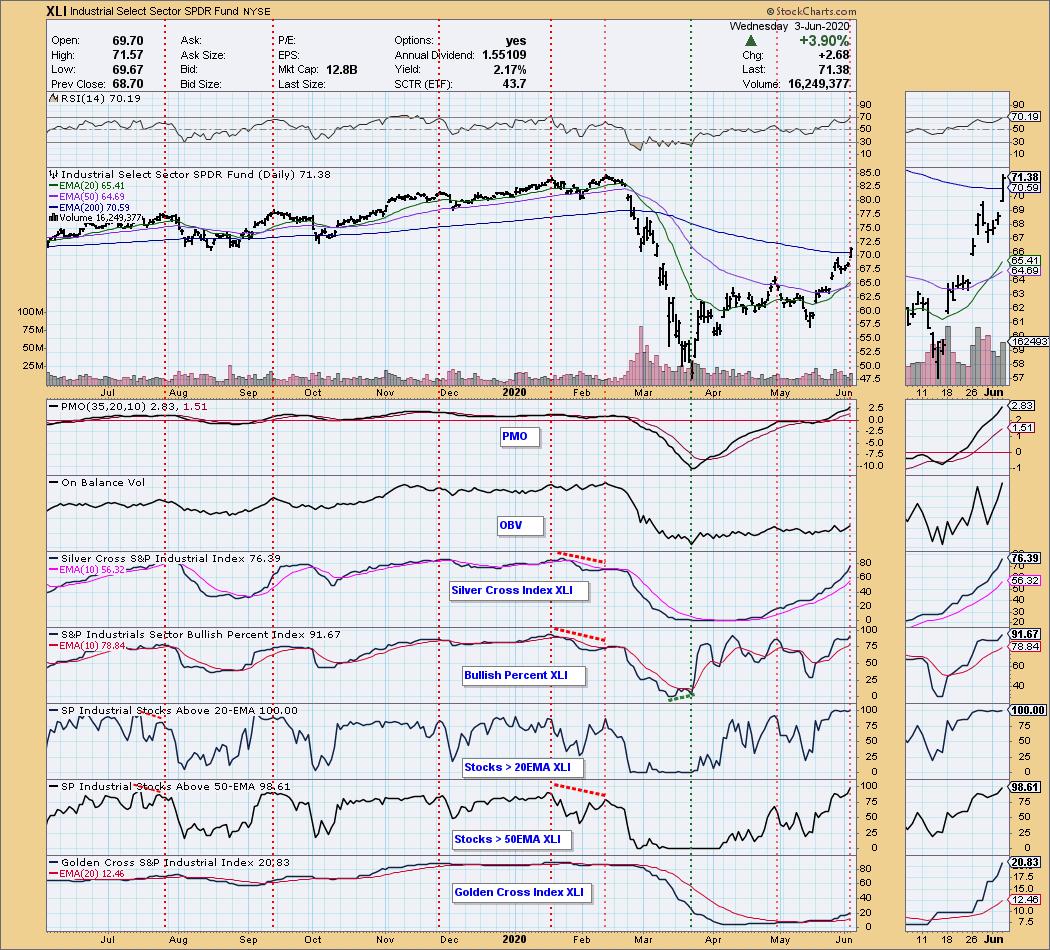
Task: Click the Volume value 16,249,377 in the header
Action: (x=819, y=84)
